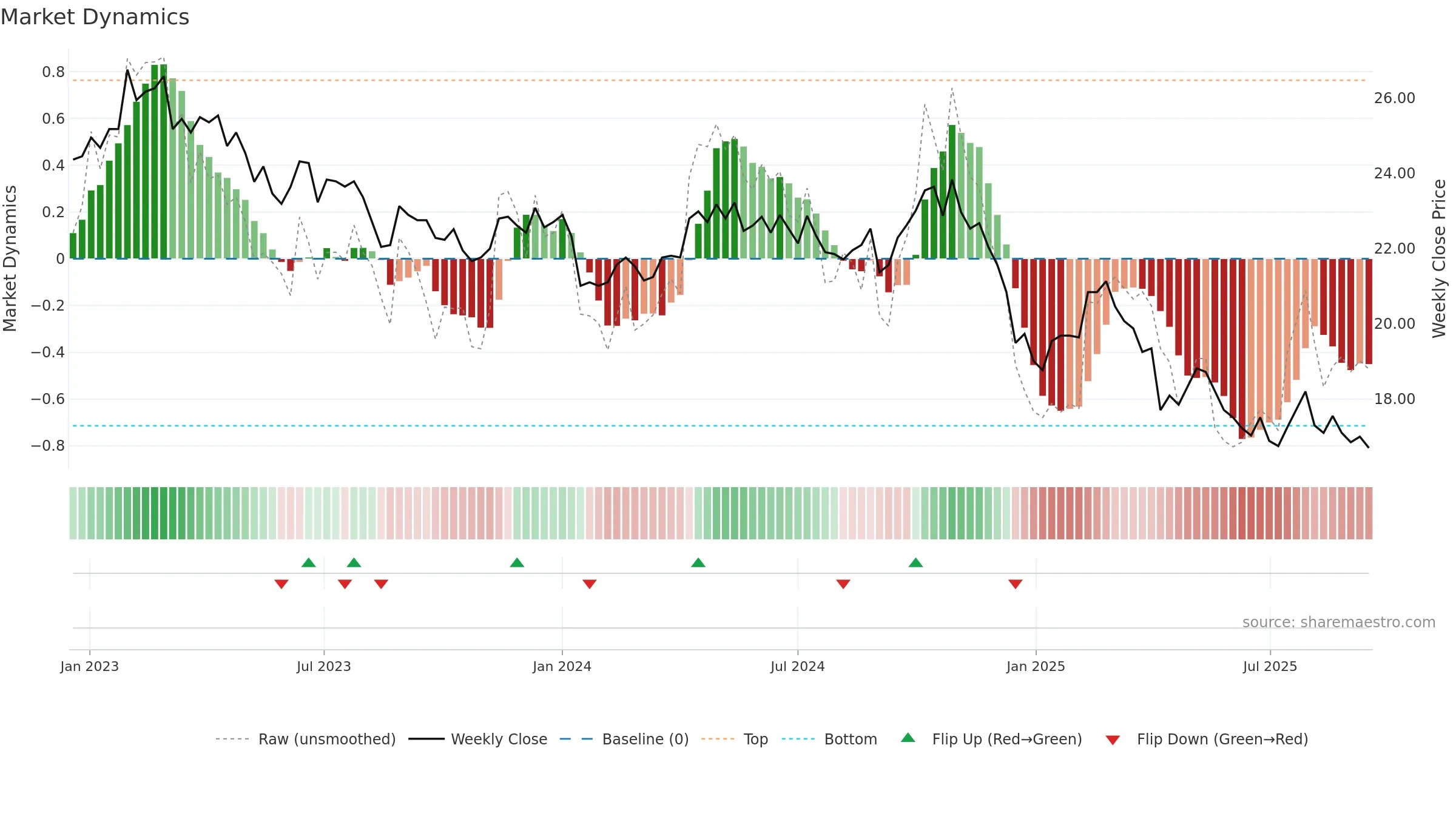Click the green Flip Up triangle in legend

[908, 738]
